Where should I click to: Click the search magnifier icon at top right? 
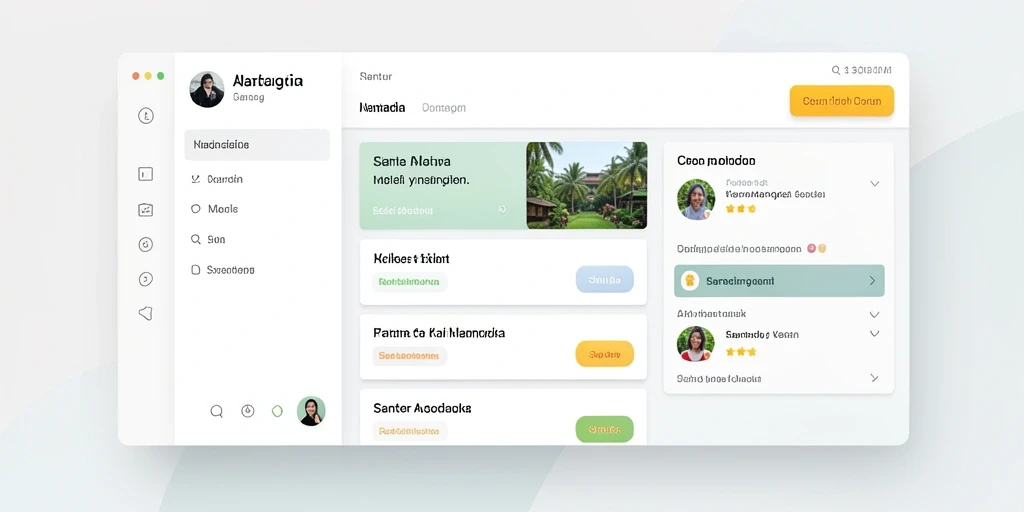836,70
